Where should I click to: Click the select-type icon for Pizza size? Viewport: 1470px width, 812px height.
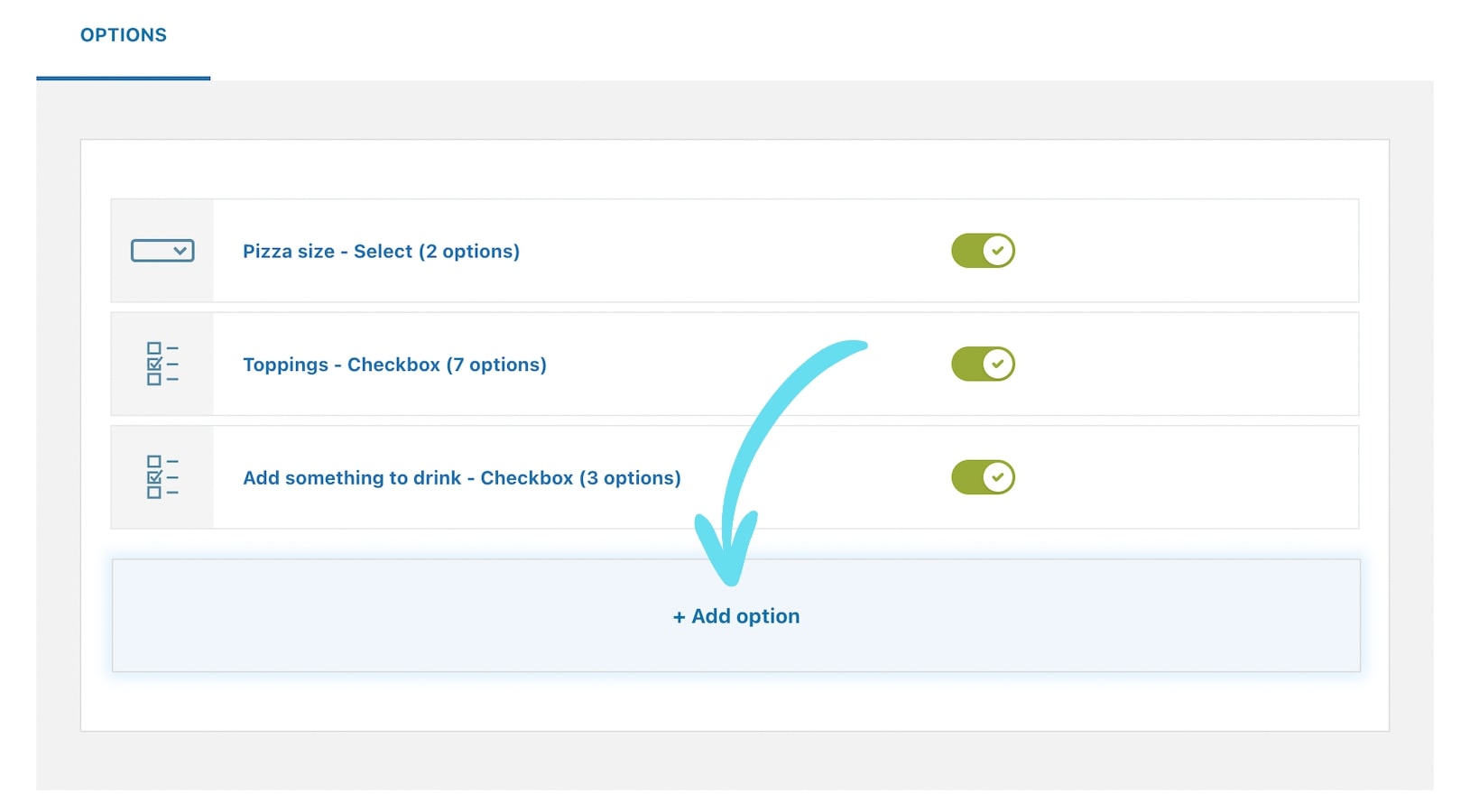[x=162, y=251]
